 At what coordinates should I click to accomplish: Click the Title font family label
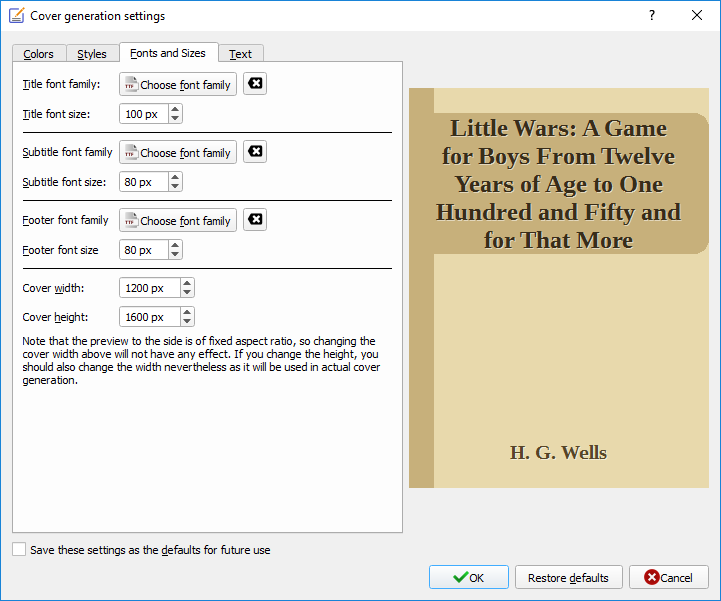click(61, 84)
